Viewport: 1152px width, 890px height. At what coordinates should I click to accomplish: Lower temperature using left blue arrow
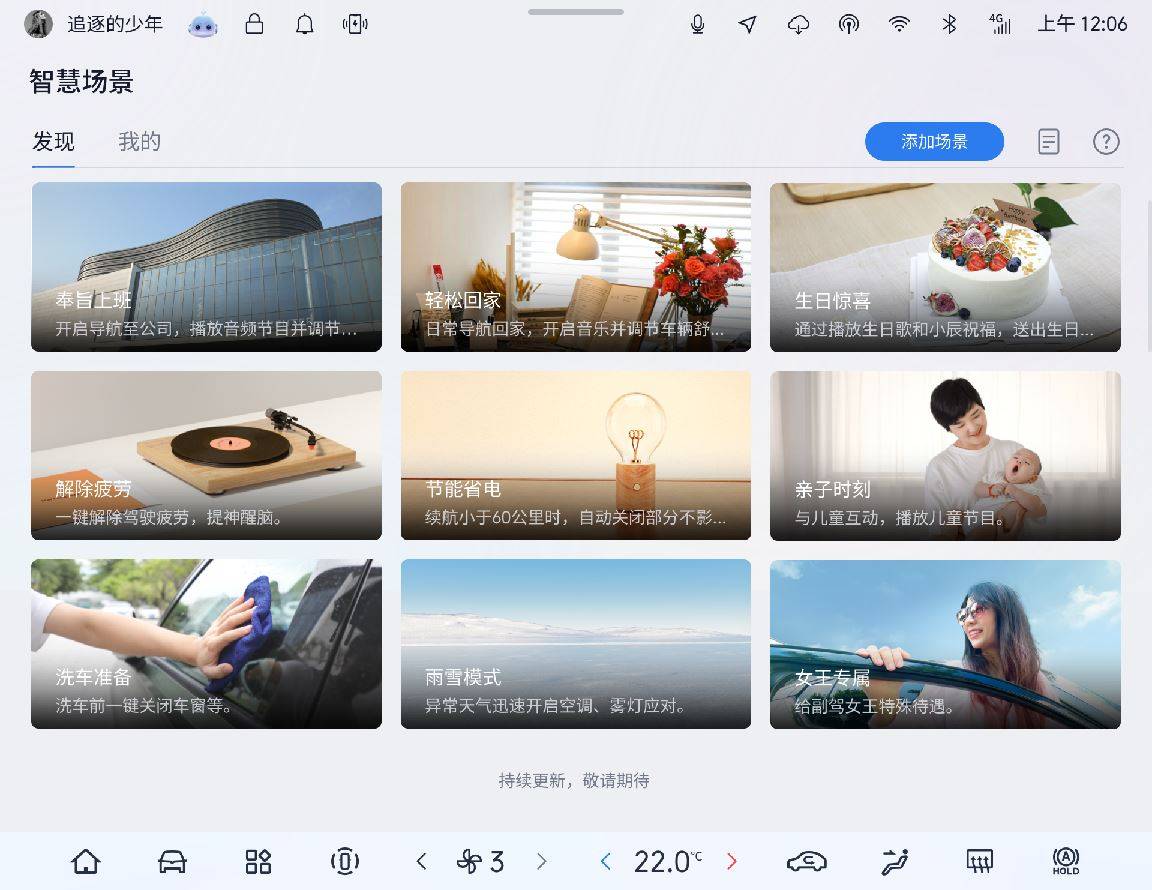point(605,860)
